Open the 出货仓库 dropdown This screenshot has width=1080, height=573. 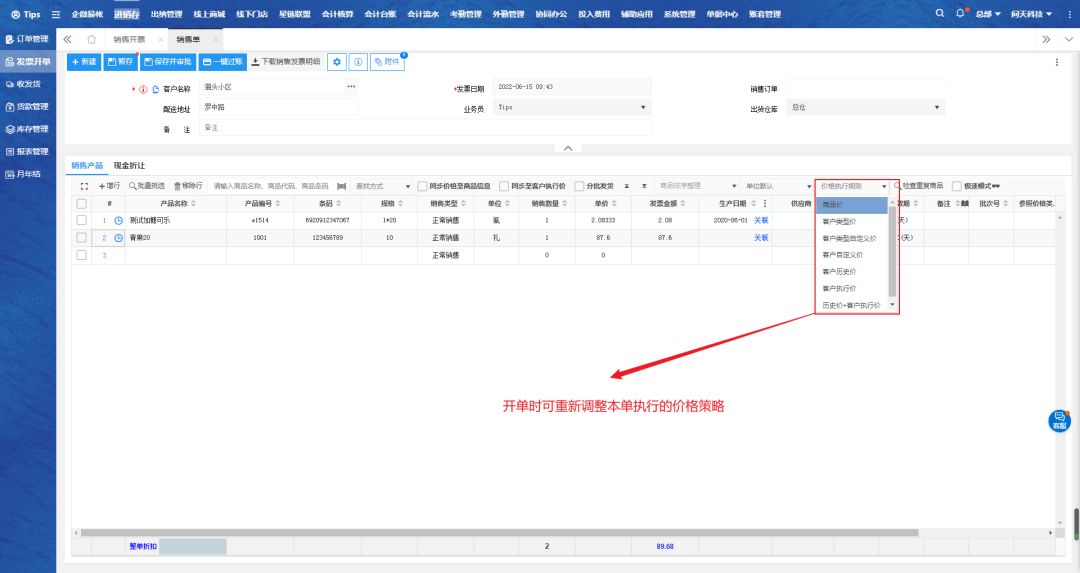(865, 107)
